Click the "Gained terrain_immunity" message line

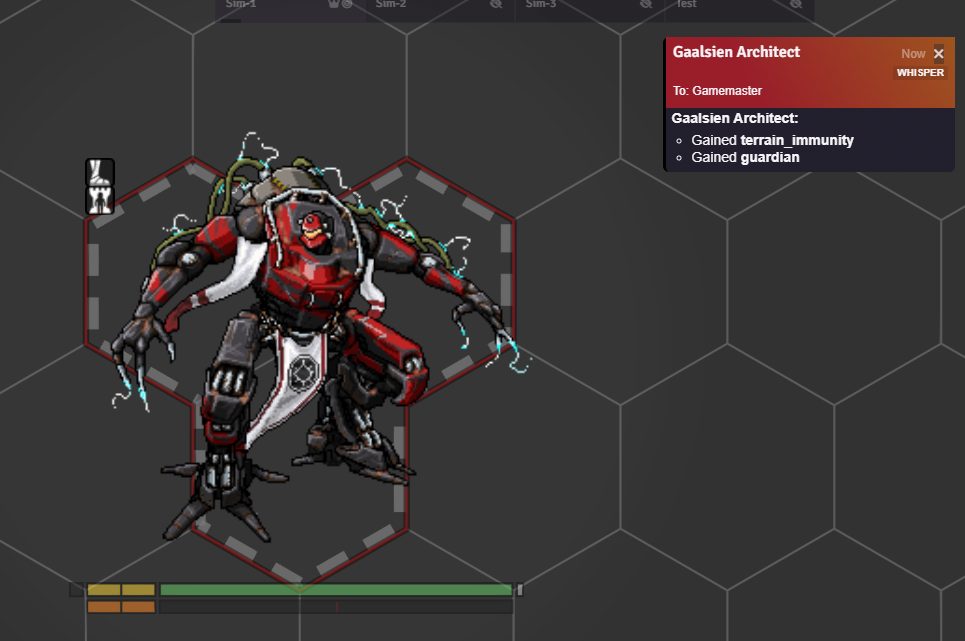772,140
